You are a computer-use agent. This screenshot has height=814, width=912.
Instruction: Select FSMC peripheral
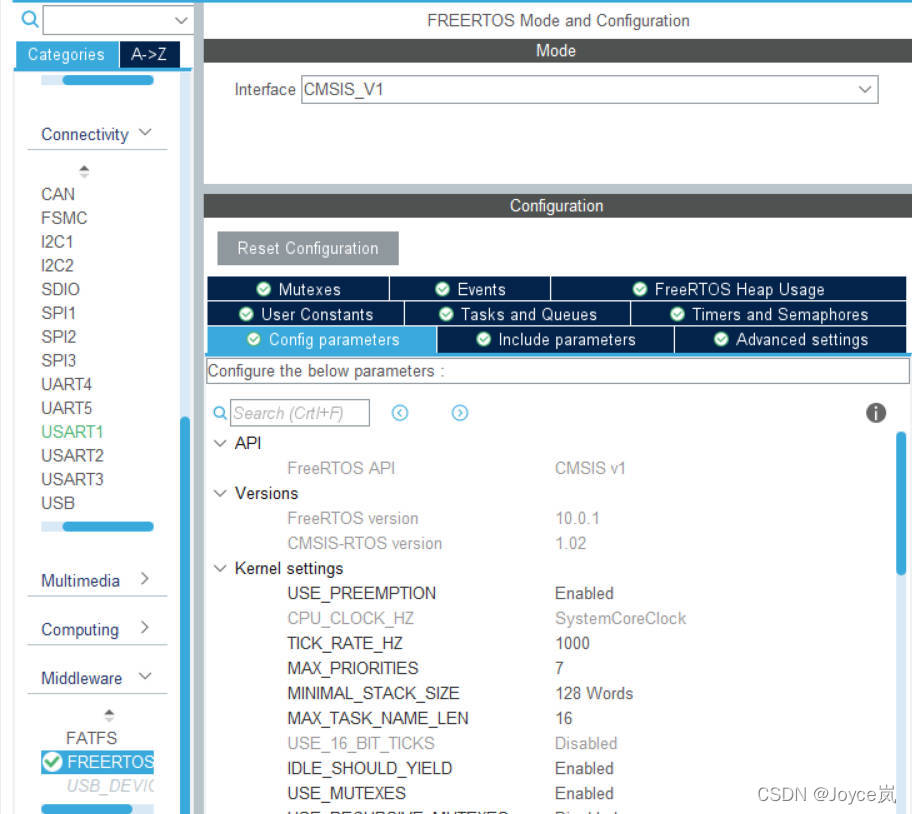[64, 217]
